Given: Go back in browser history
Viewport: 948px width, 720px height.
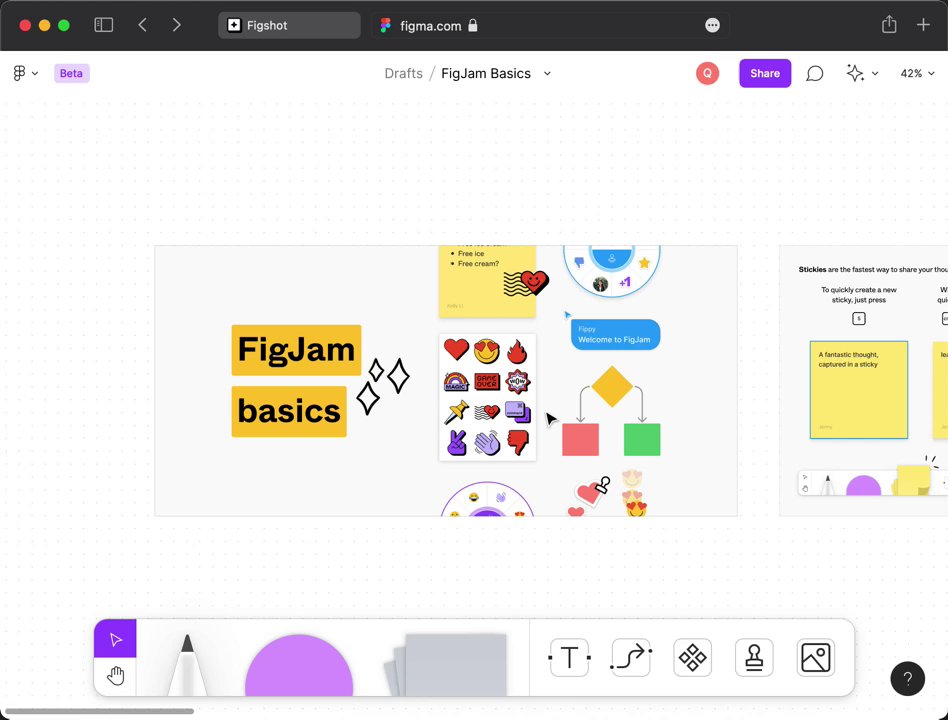Looking at the screenshot, I should tap(142, 25).
